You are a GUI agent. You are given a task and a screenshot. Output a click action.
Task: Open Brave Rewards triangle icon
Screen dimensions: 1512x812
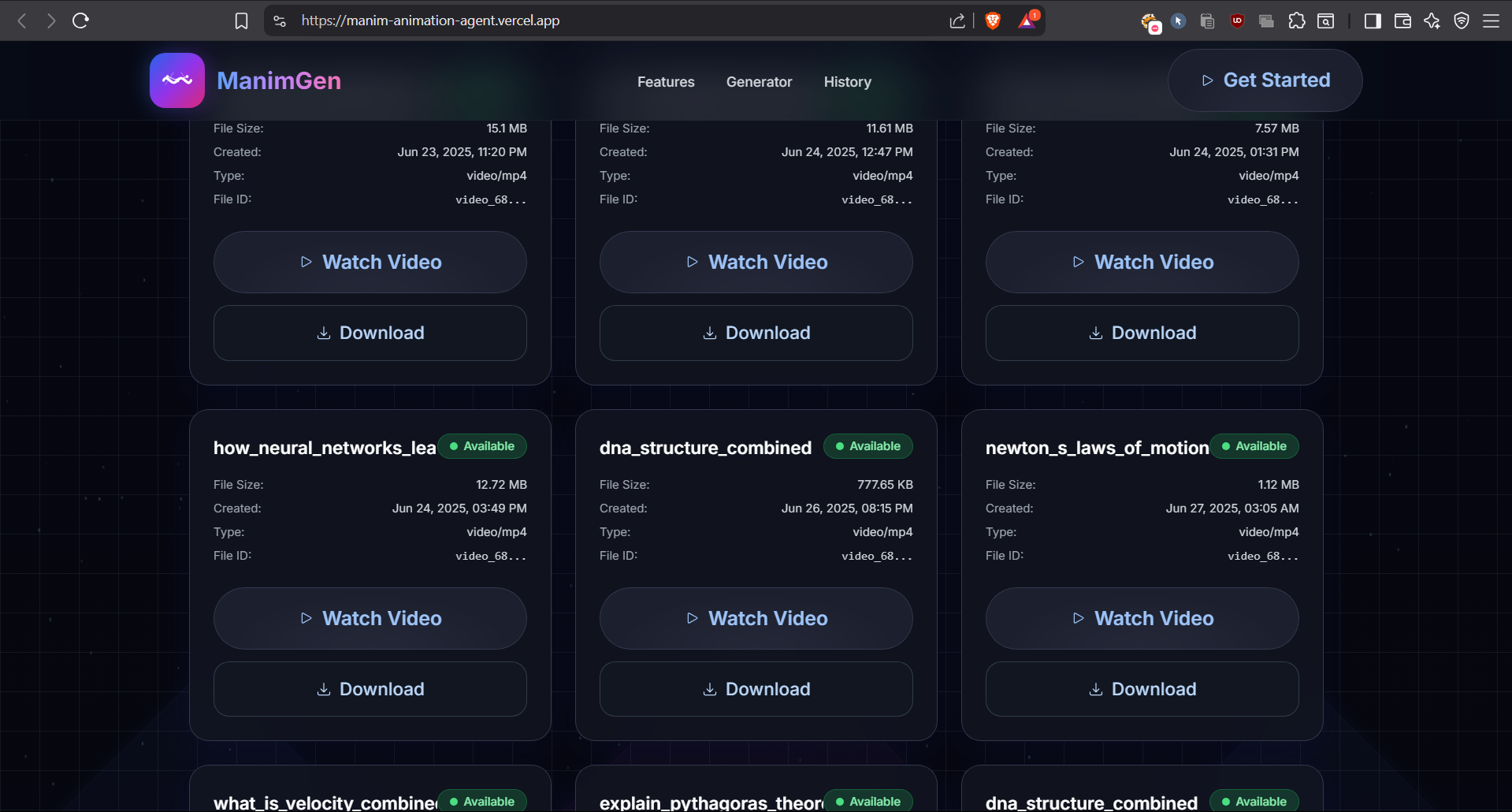1027,20
